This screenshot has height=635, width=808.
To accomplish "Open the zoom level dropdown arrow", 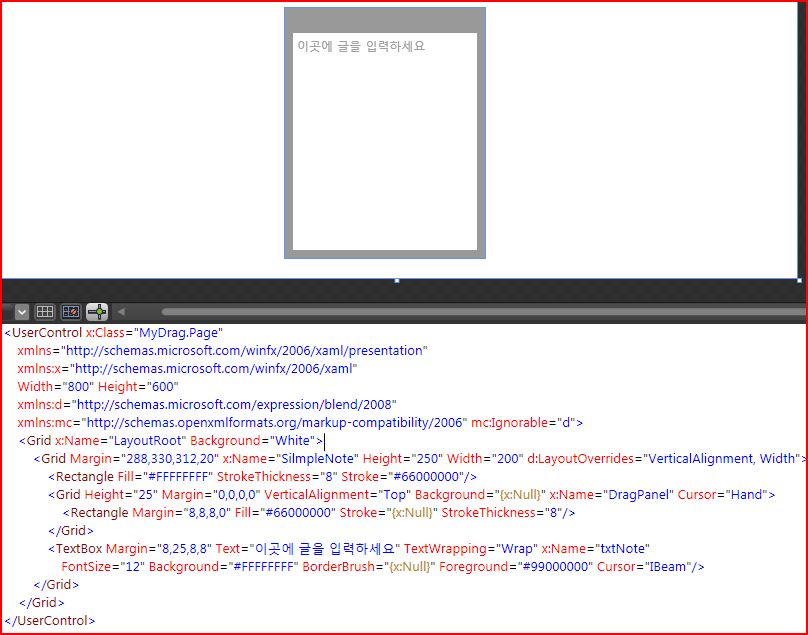I will [x=22, y=311].
